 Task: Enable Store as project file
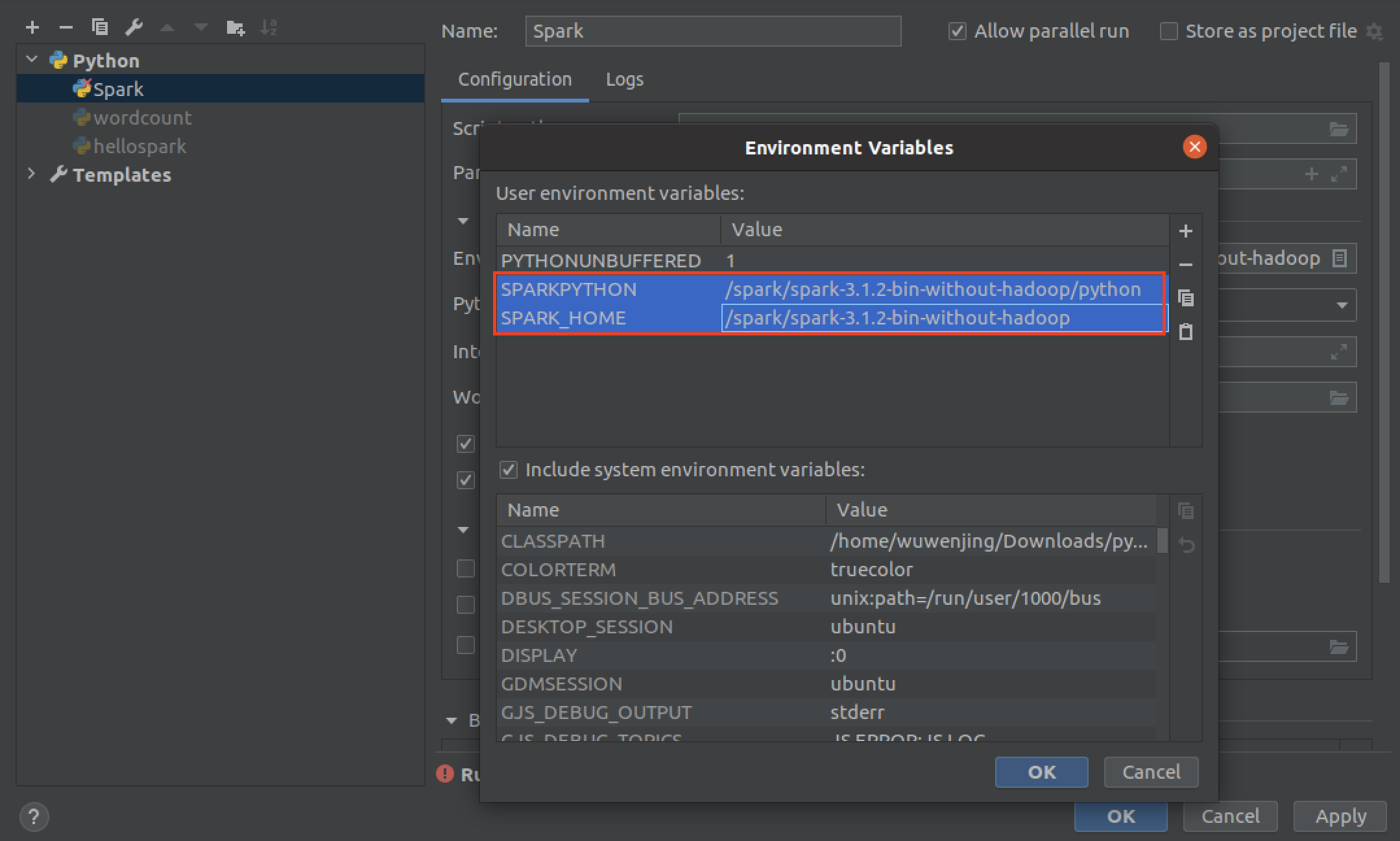(x=1168, y=31)
